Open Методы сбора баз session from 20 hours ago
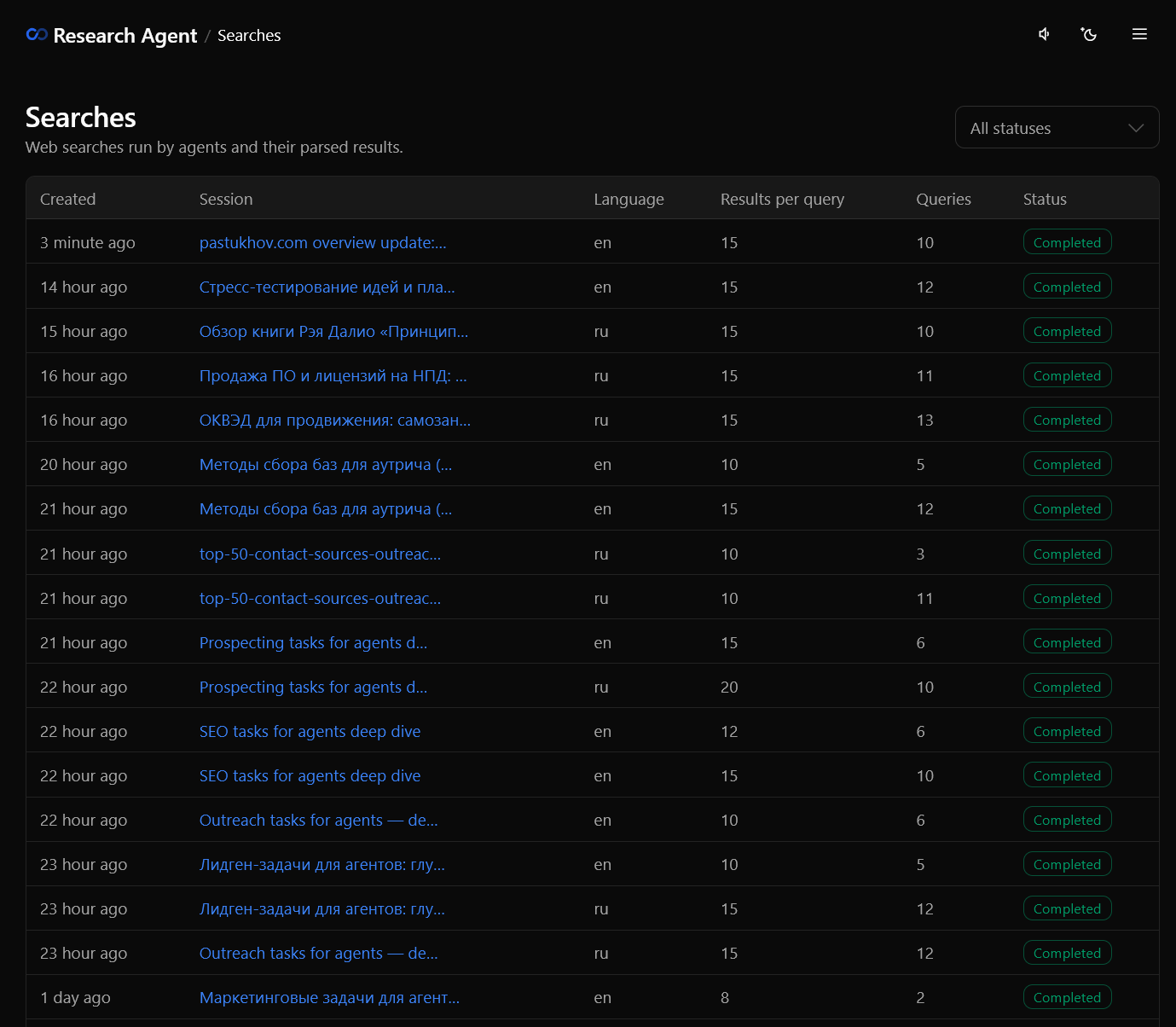 326,465
